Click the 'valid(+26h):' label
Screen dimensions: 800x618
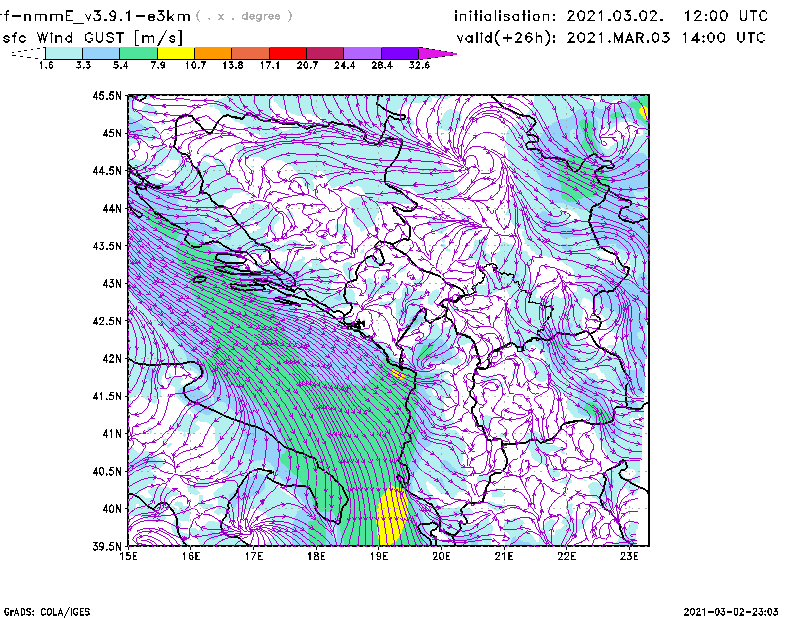point(506,38)
